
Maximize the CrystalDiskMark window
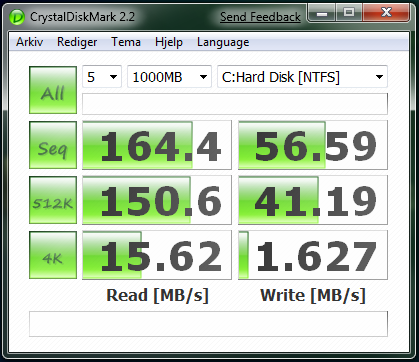[x=349, y=13]
